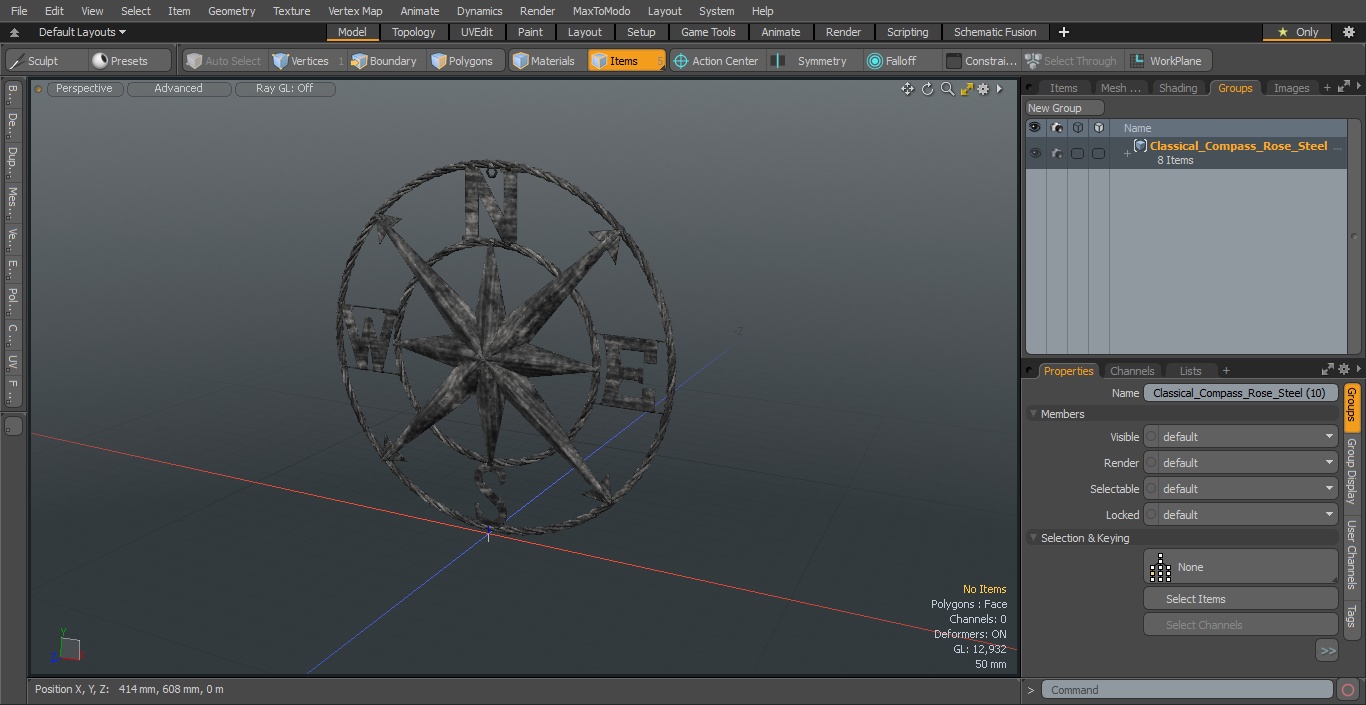This screenshot has width=1366, height=705.
Task: Click the Command input field
Action: [x=1186, y=690]
